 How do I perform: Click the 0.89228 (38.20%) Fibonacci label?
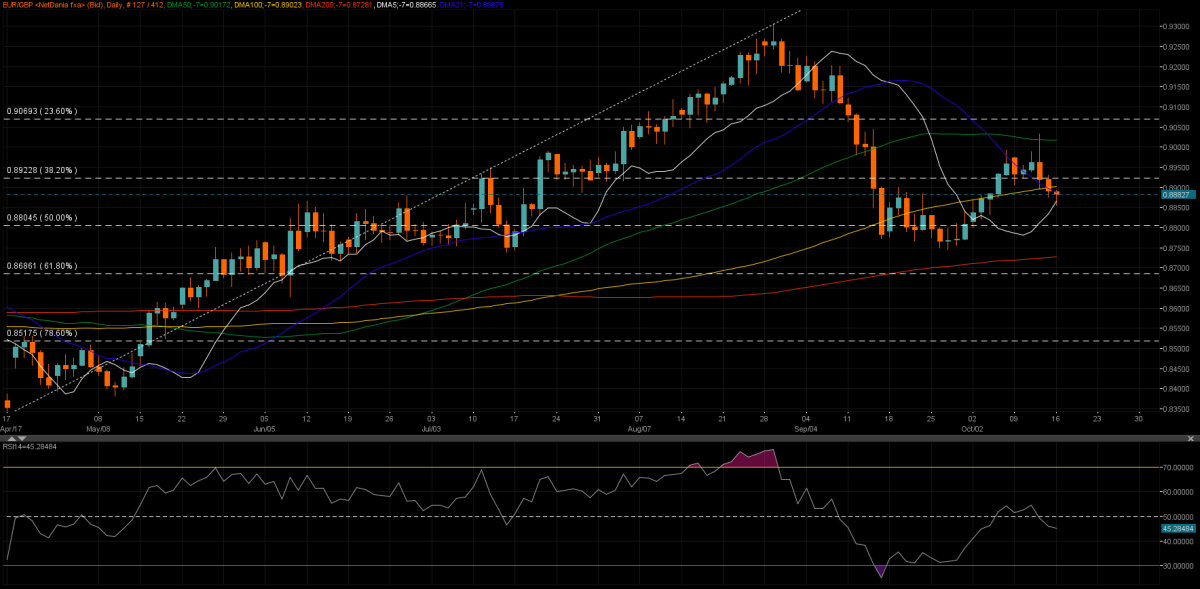(42, 170)
